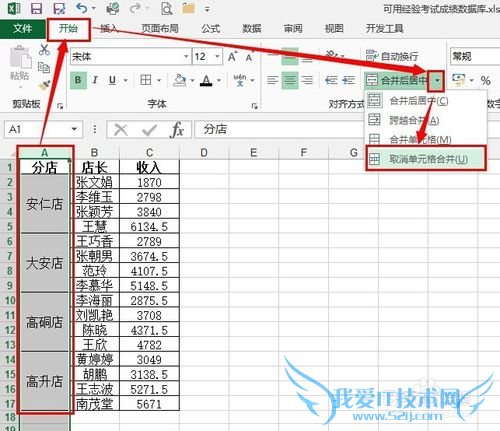This screenshot has width=500, height=431.
Task: Open the underline style dropdown arrow
Action: click(x=126, y=80)
